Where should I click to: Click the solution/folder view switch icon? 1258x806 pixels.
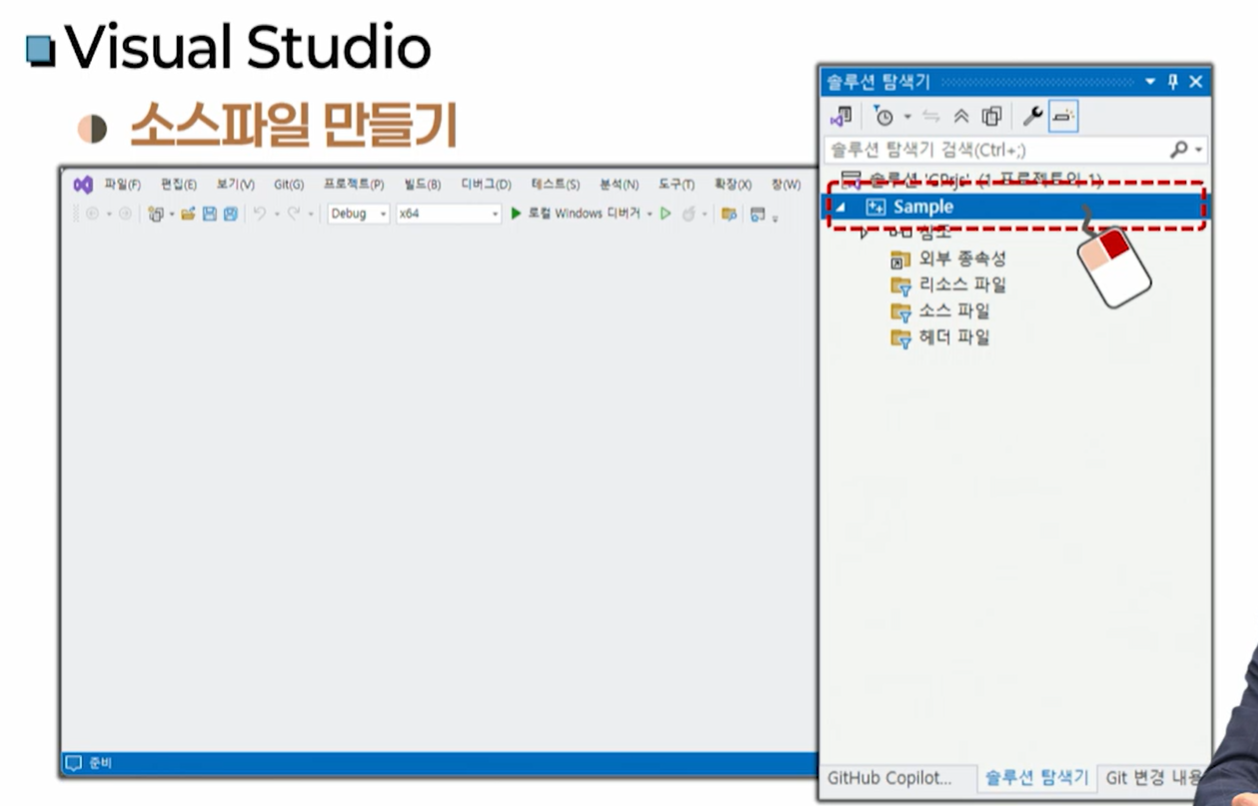click(x=842, y=116)
